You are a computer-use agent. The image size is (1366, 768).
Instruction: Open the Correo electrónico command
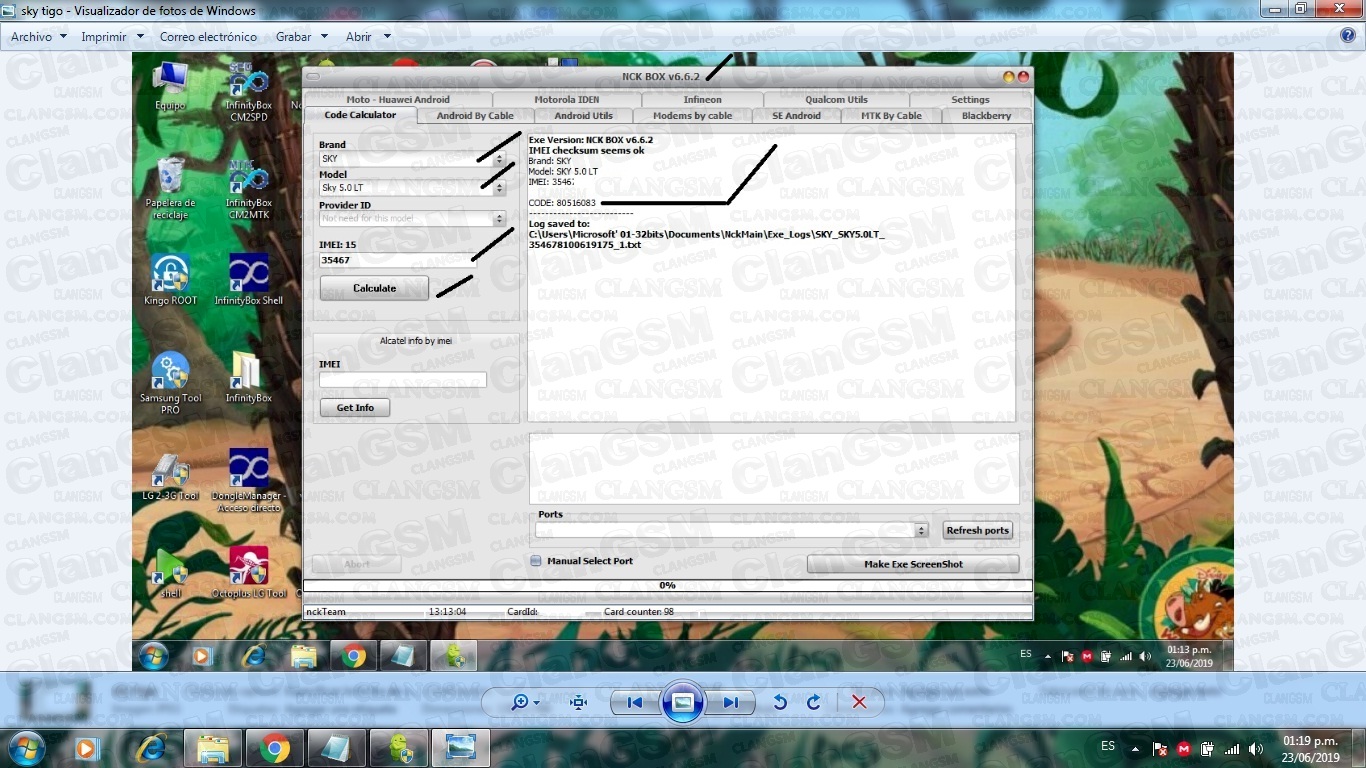(208, 36)
